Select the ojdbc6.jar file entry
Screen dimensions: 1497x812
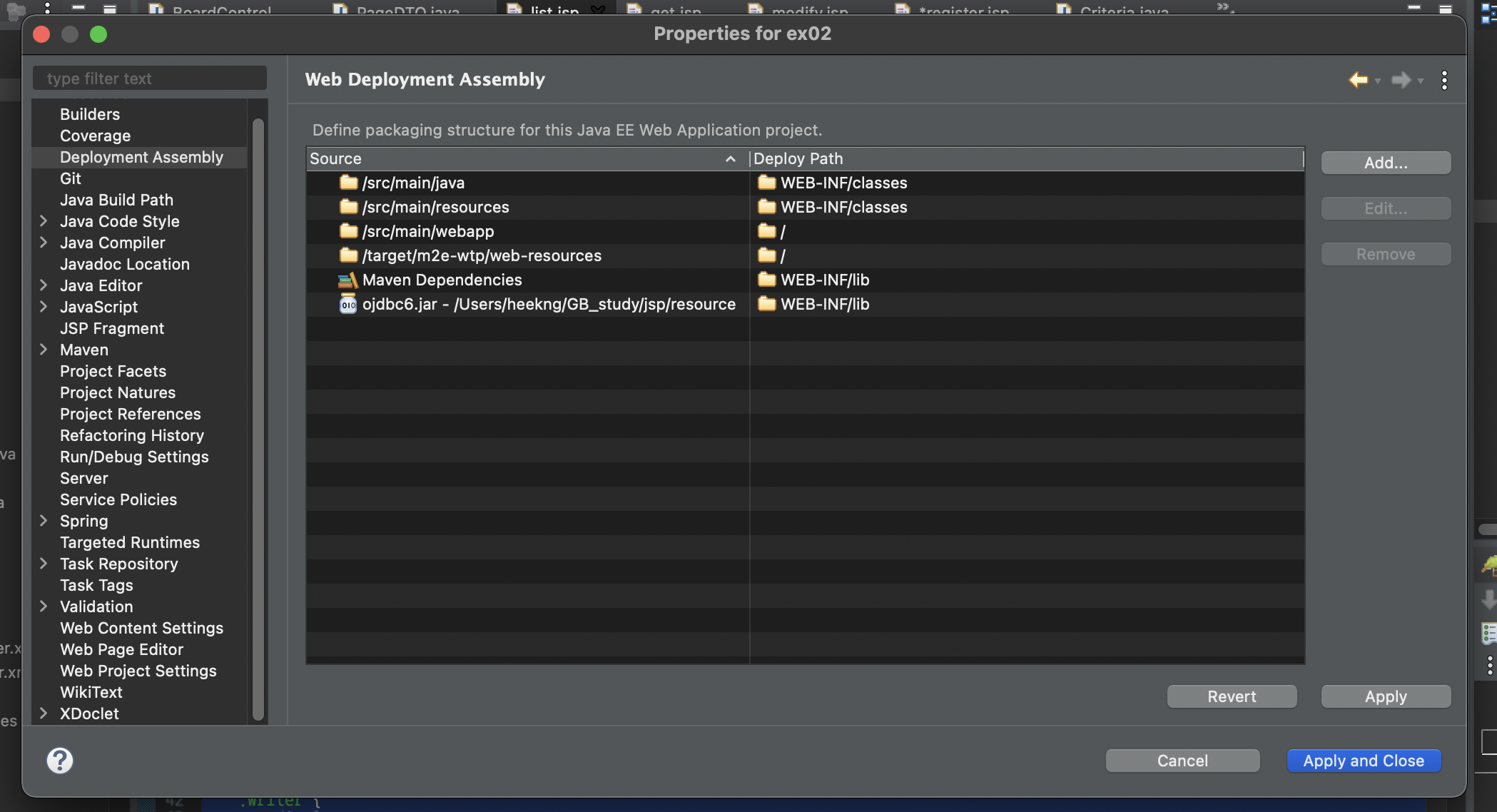pyautogui.click(x=548, y=304)
